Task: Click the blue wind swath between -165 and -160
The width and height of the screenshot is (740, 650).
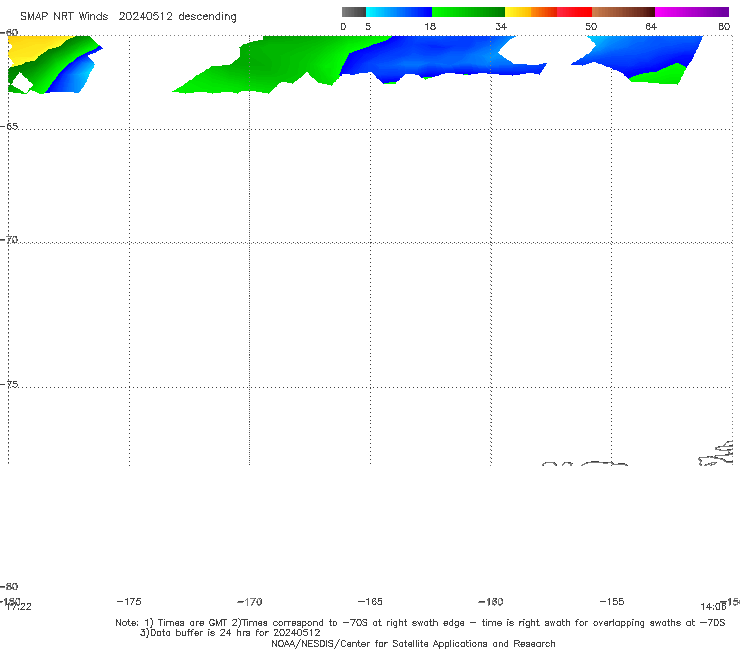Action: pos(425,57)
